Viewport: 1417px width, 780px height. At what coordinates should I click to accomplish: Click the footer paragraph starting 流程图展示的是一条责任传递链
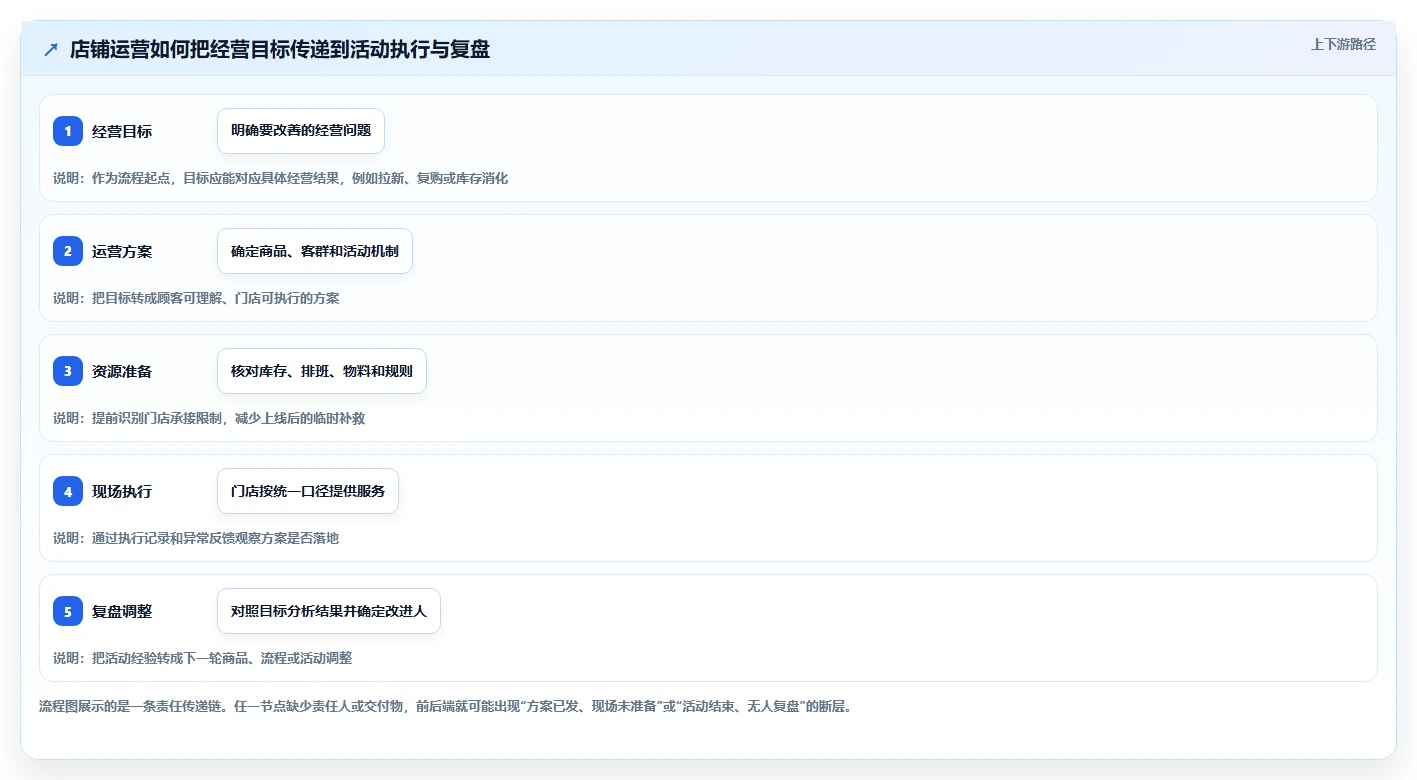445,706
